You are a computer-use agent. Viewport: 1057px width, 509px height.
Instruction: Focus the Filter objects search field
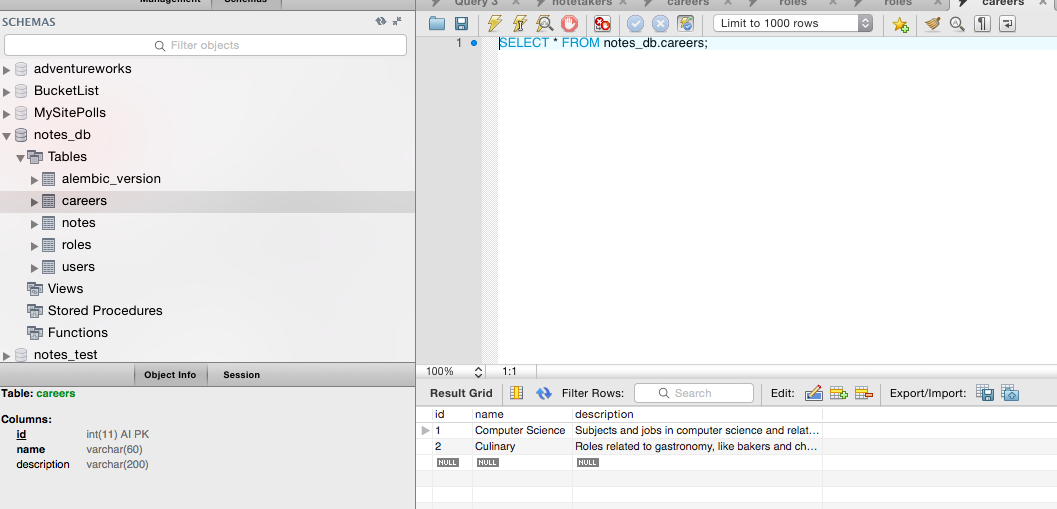[205, 45]
